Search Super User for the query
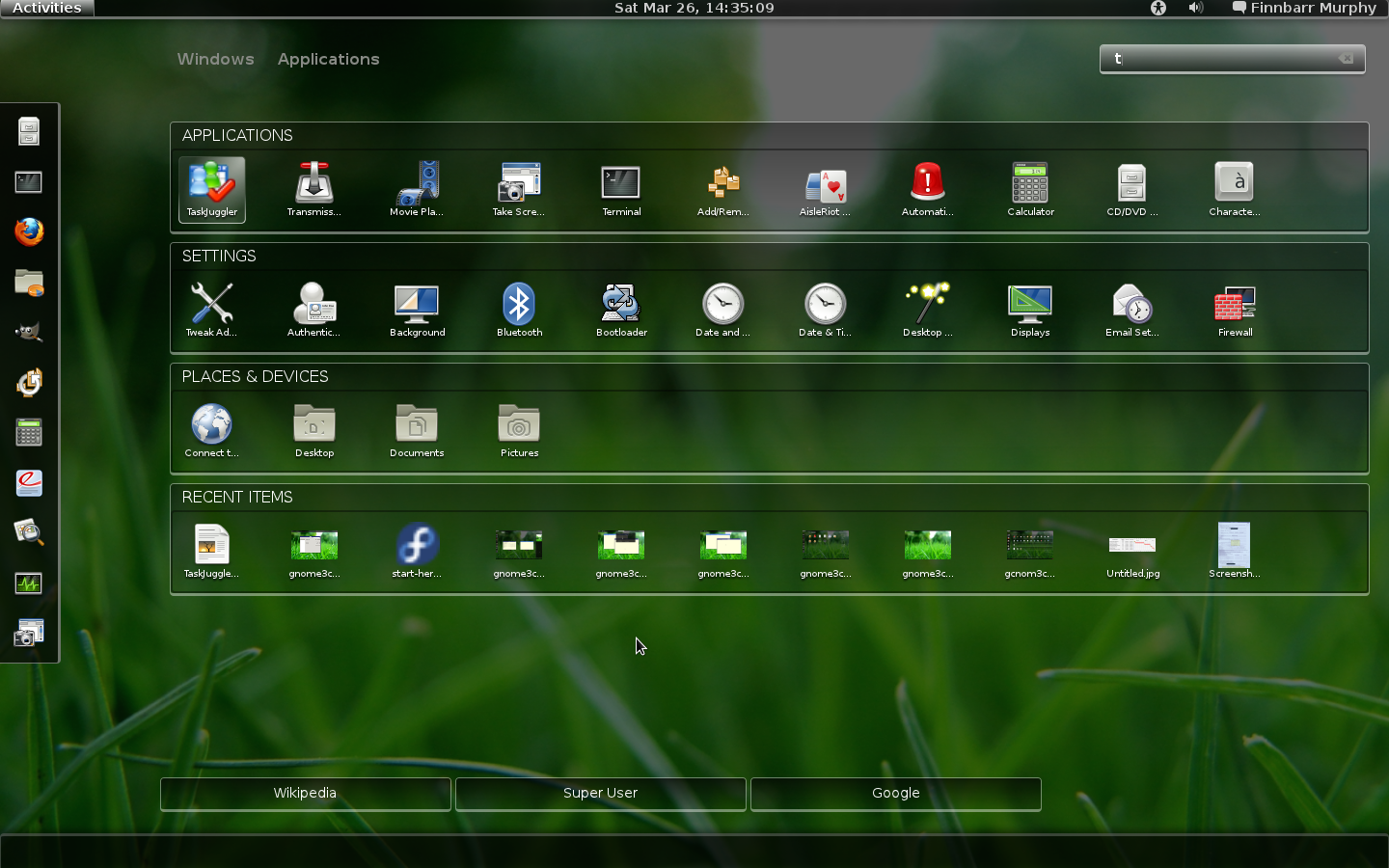The image size is (1389, 868). [600, 794]
